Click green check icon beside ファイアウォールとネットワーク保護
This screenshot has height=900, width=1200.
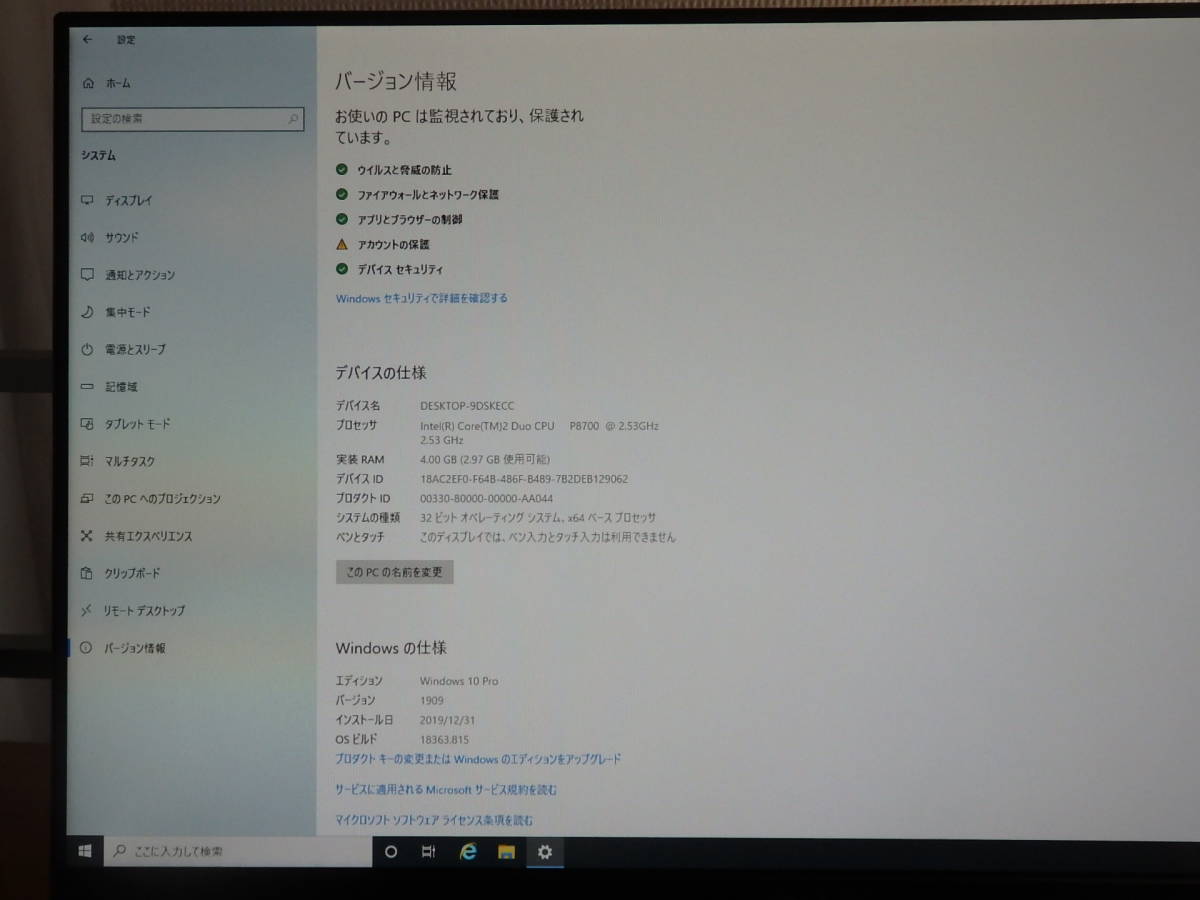[342, 194]
